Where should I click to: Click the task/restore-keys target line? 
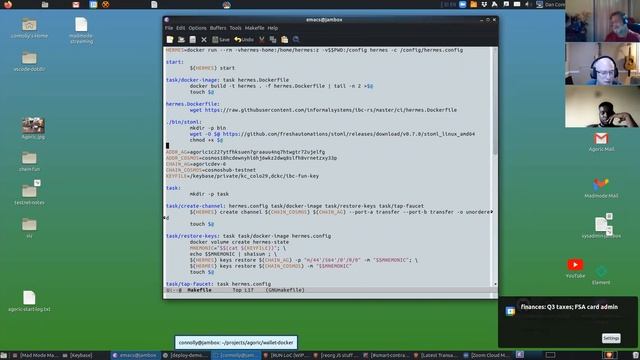[x=248, y=236]
